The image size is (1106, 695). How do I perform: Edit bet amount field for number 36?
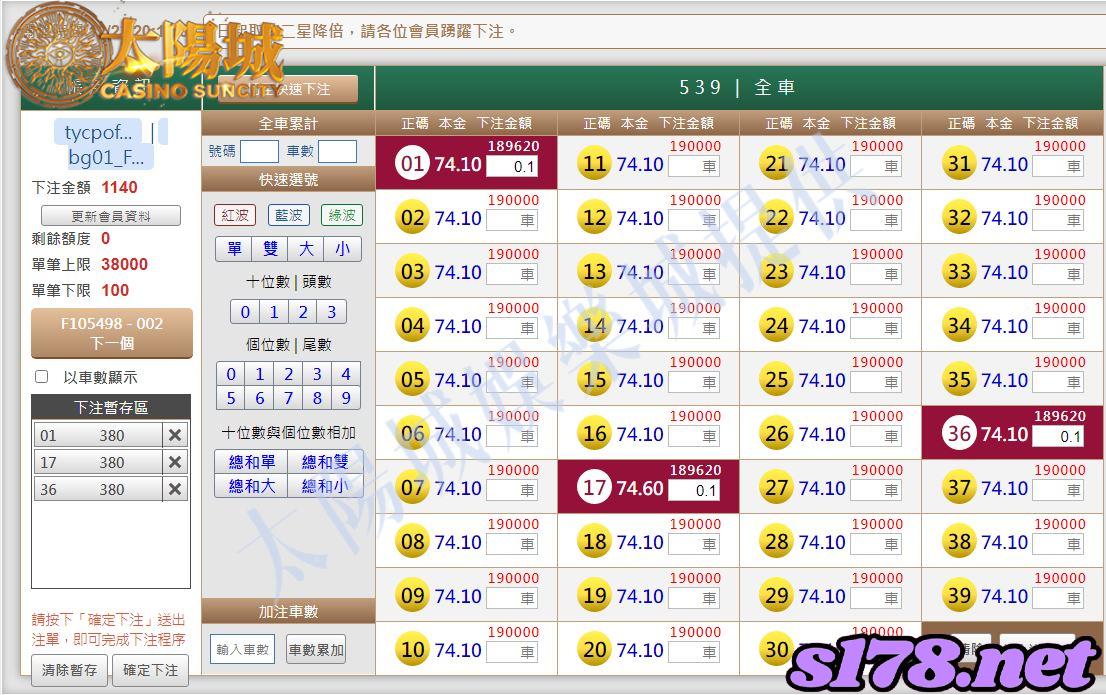pyautogui.click(x=1058, y=436)
